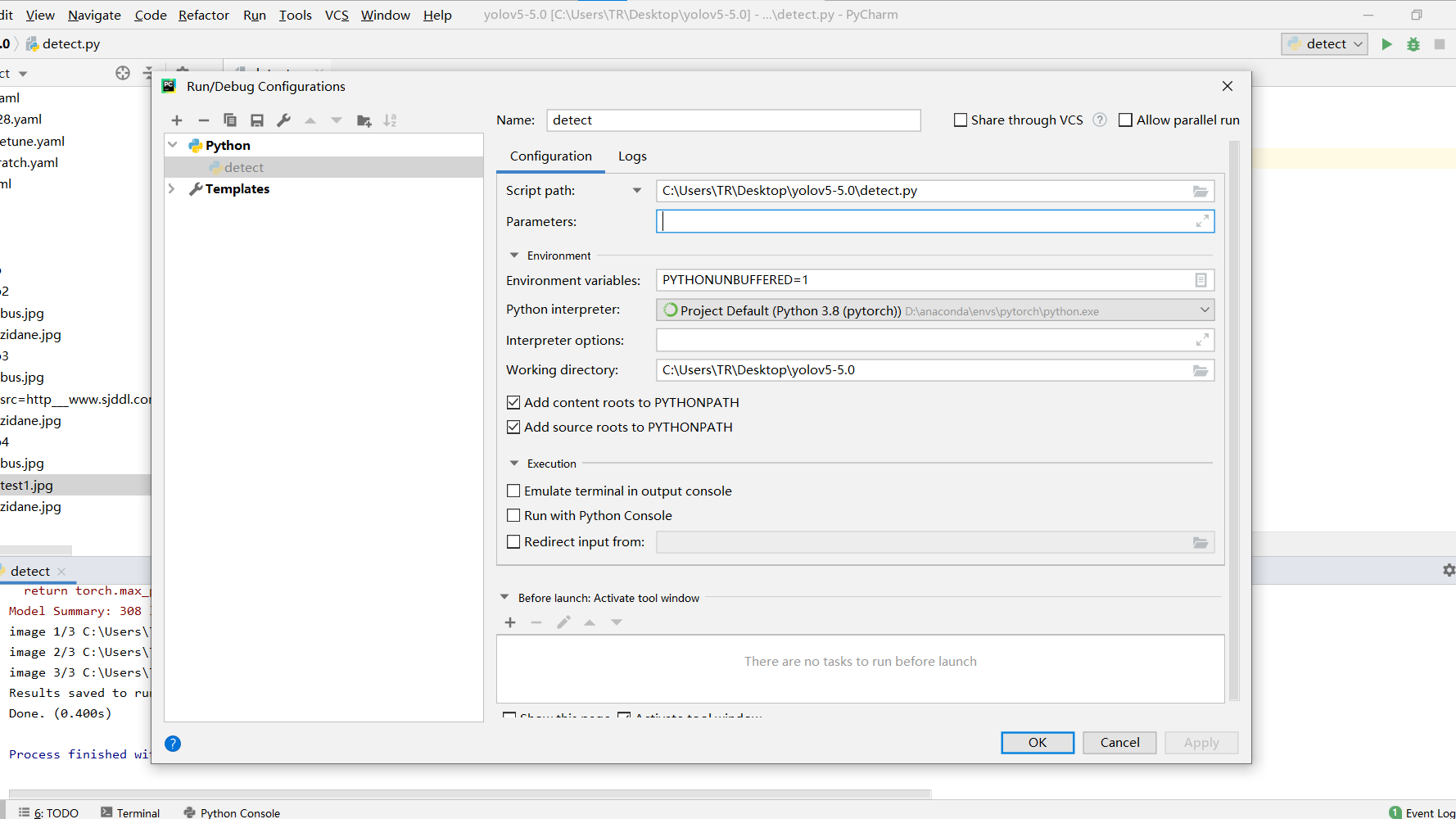Collapse the Before launch section
Viewport: 1456px width, 819px height.
coord(504,597)
